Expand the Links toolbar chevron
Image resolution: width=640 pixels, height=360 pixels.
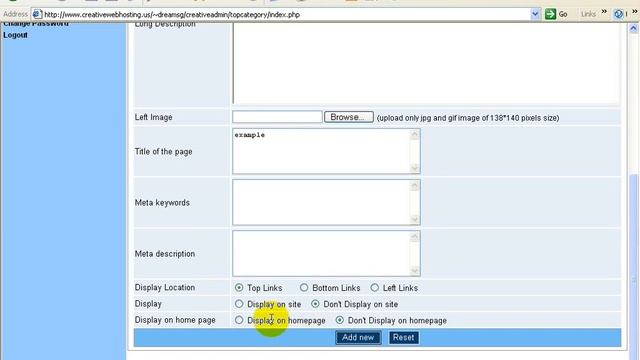pos(604,12)
